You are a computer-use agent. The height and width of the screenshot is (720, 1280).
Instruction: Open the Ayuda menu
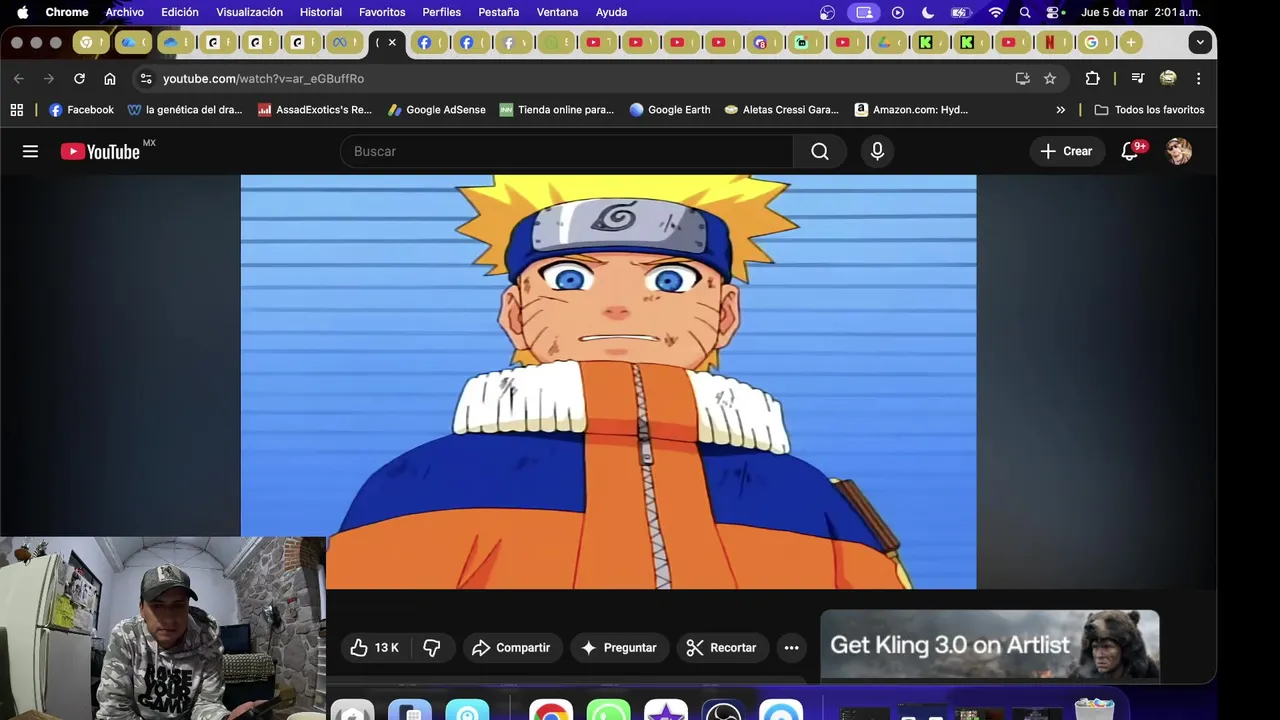point(612,12)
